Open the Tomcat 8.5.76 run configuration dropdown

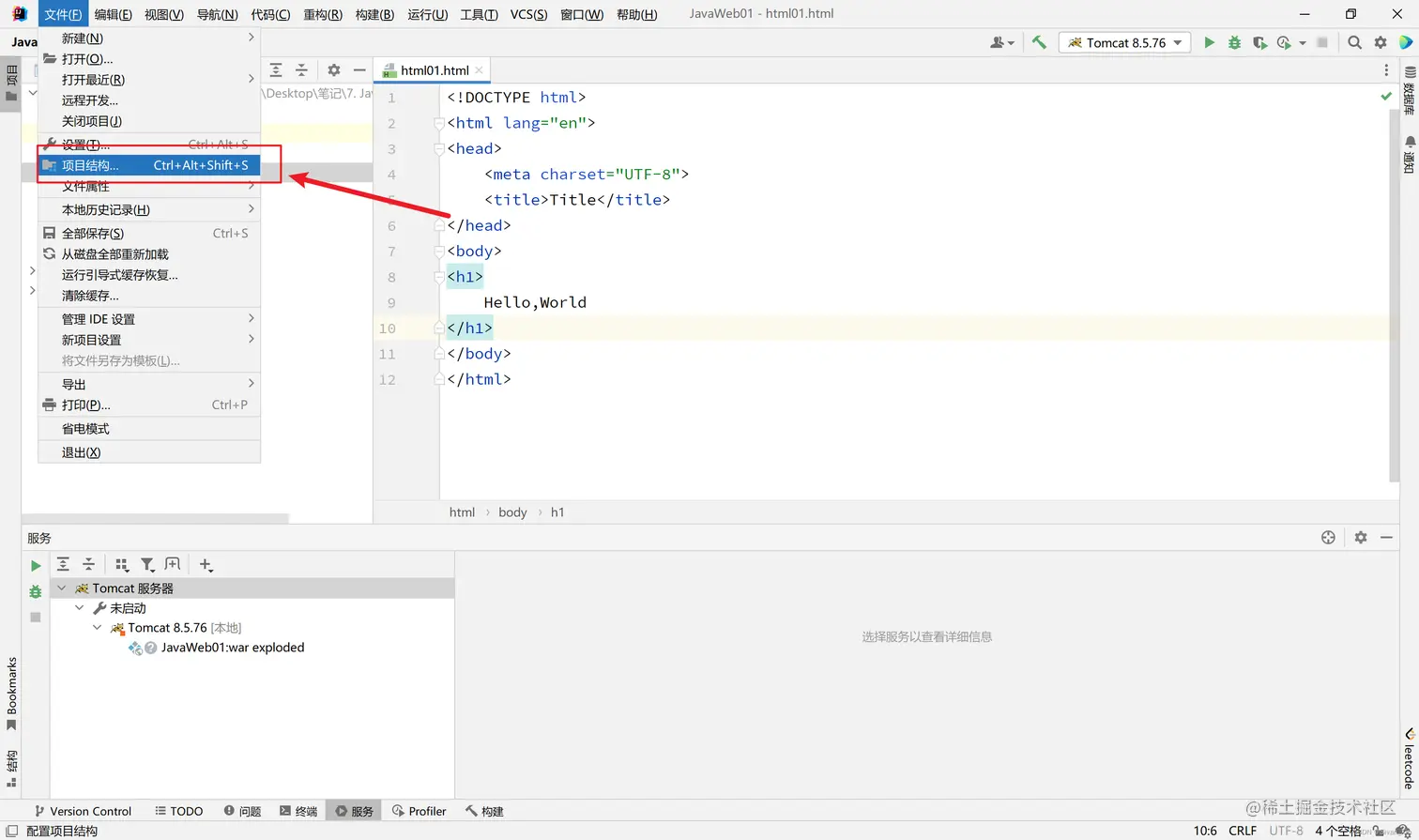[1124, 42]
